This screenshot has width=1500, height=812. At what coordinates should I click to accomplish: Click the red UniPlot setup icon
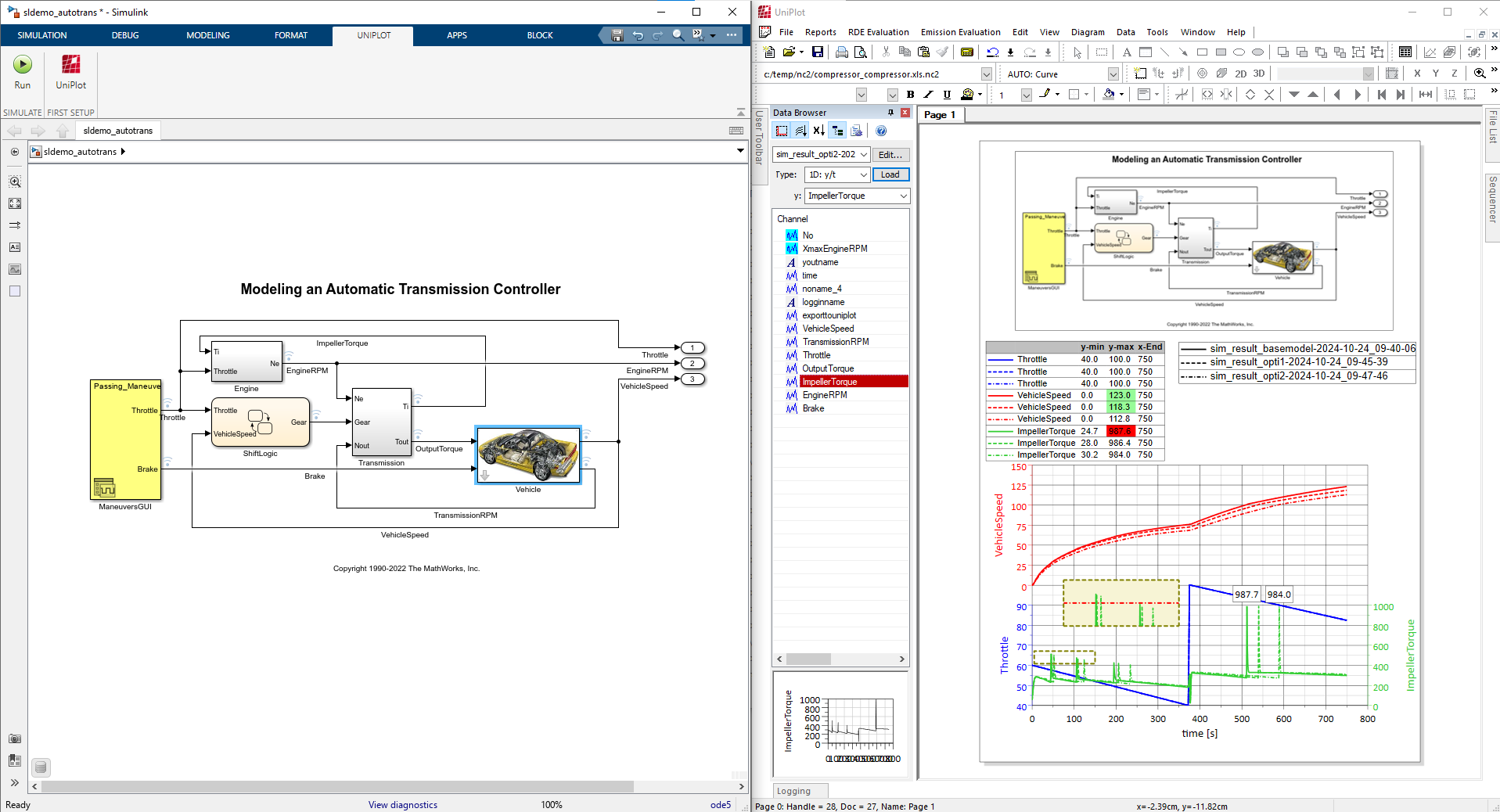(70, 65)
